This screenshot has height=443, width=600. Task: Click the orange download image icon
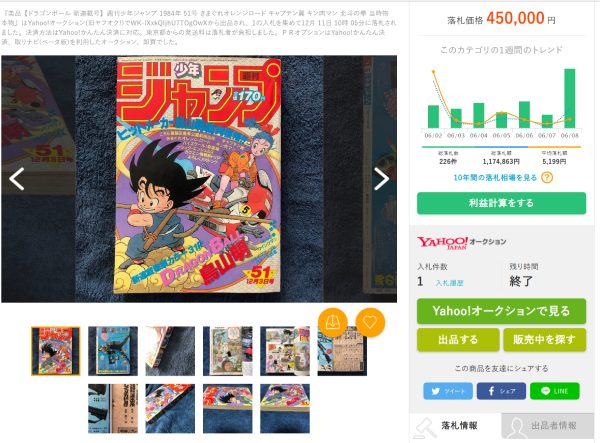333,322
